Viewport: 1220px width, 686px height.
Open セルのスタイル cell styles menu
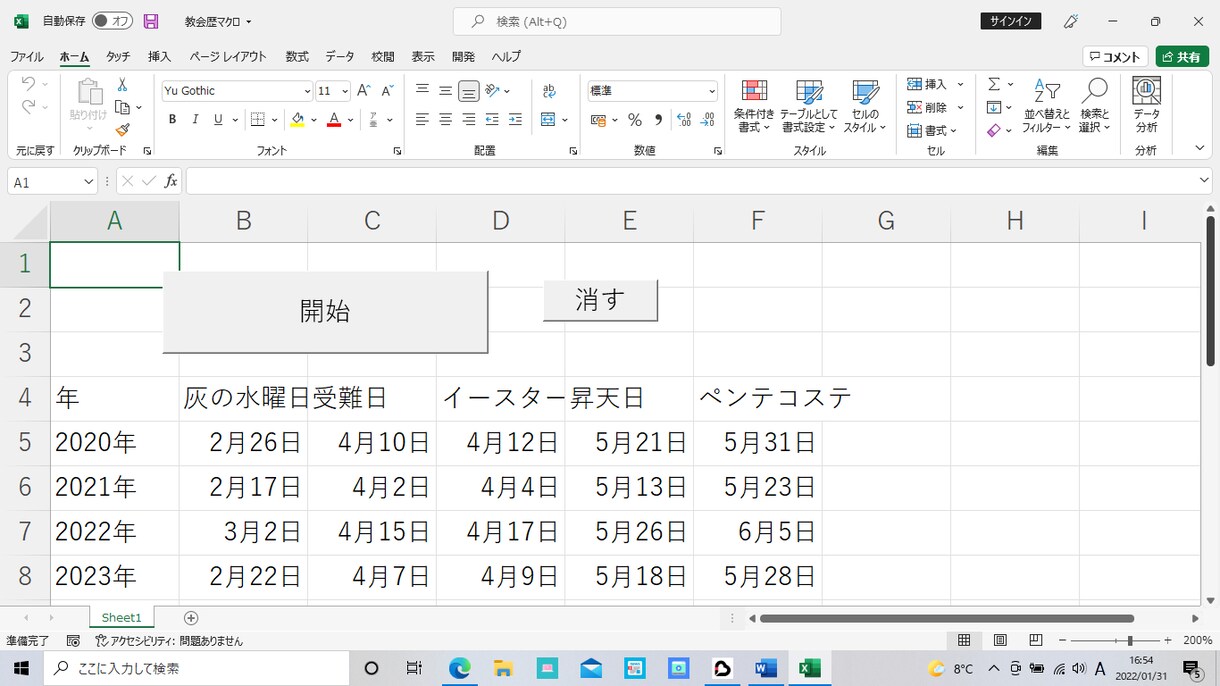coord(864,106)
